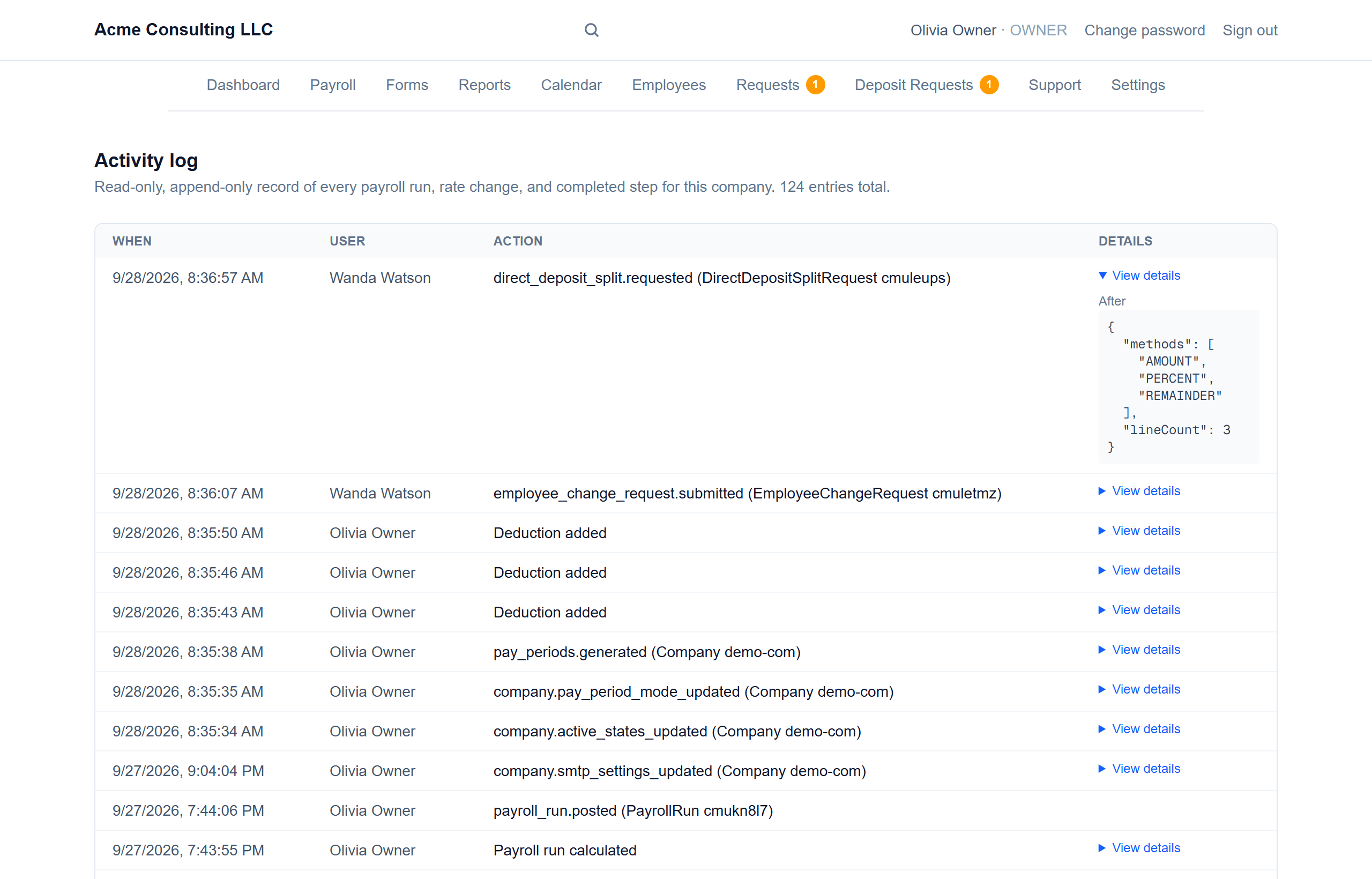Expand details for Deduction added at 8:35:50 AM

(1139, 530)
